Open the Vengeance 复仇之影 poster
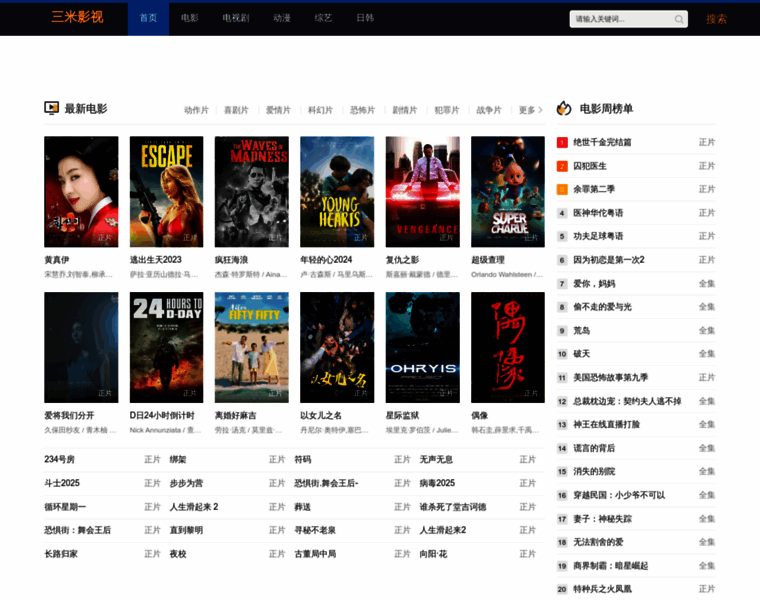 point(423,191)
